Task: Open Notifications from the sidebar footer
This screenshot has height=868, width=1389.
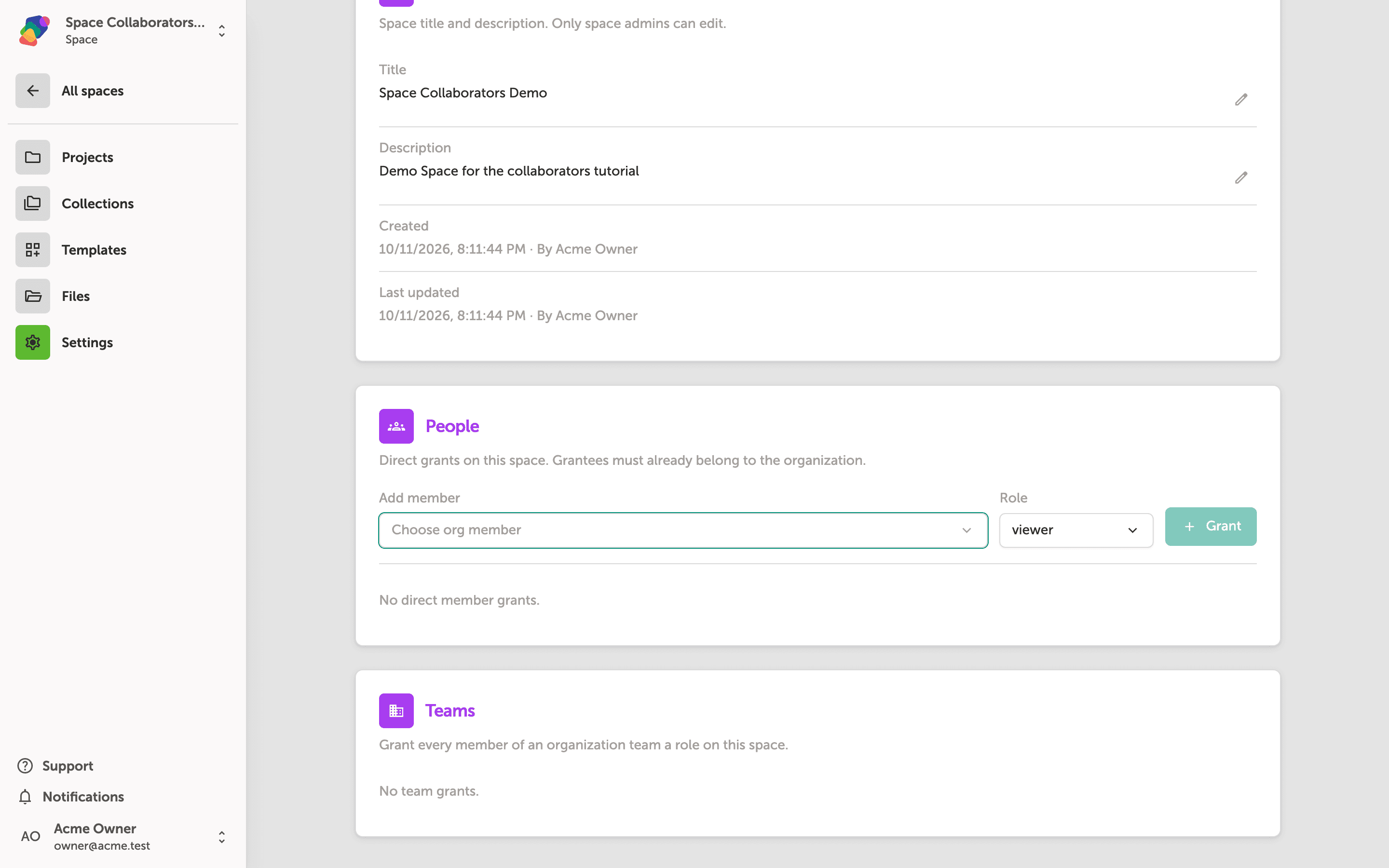Action: point(83,797)
